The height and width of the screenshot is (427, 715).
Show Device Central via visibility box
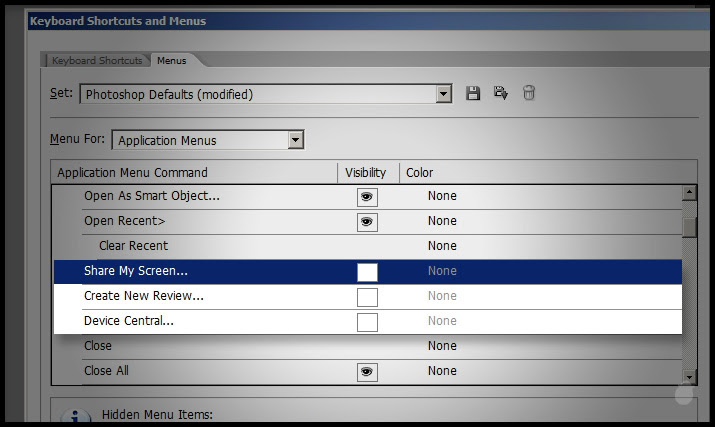tap(367, 323)
